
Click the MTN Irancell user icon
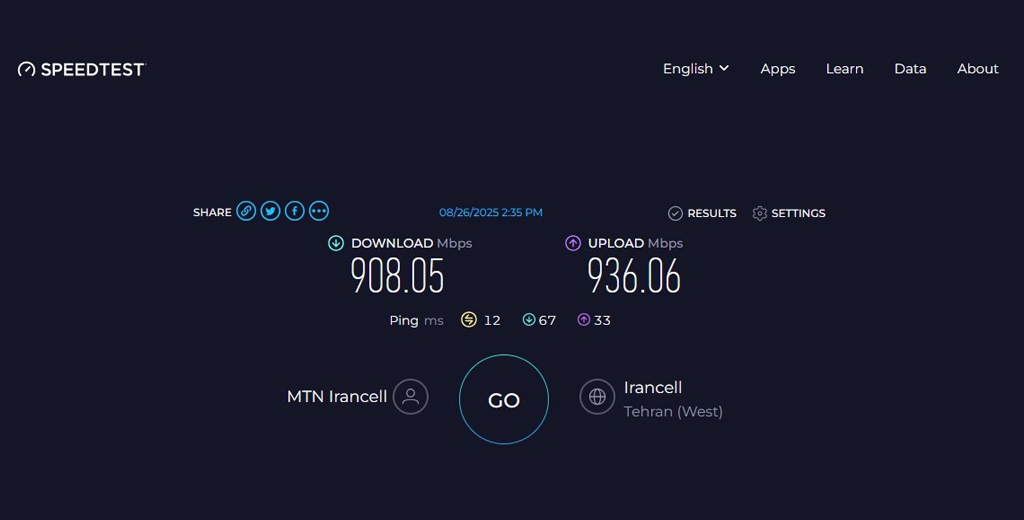[410, 396]
